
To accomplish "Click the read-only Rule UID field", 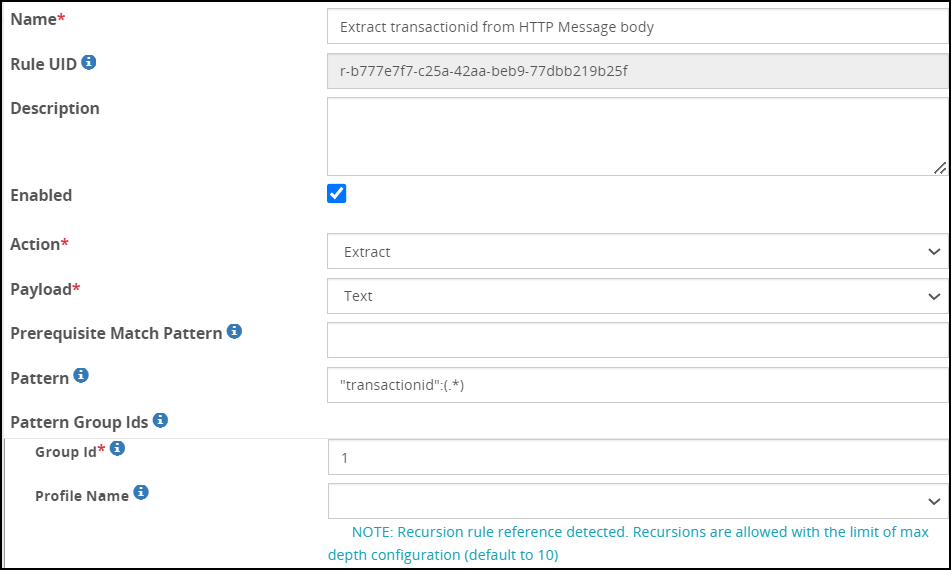I will (637, 71).
